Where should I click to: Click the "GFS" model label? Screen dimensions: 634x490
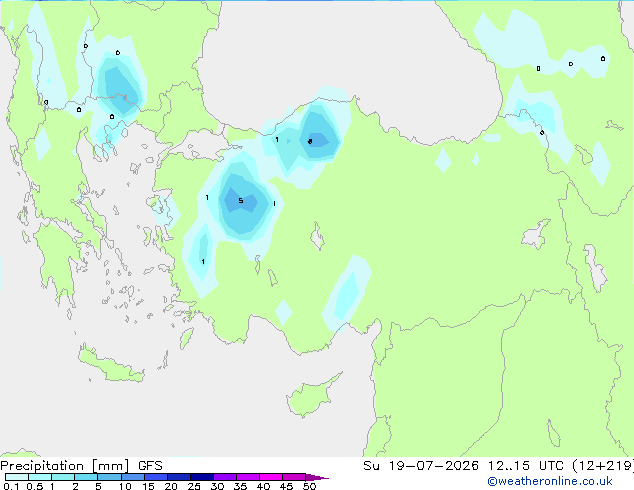(x=150, y=466)
